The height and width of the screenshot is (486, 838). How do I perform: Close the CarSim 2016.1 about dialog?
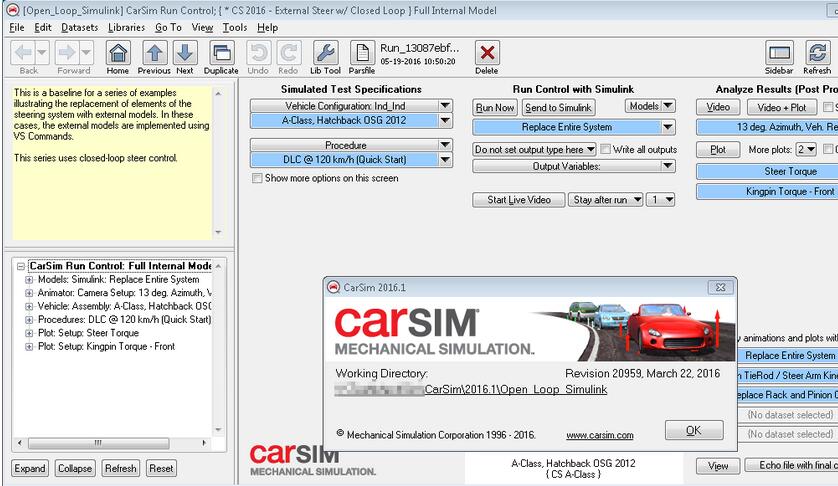click(720, 287)
